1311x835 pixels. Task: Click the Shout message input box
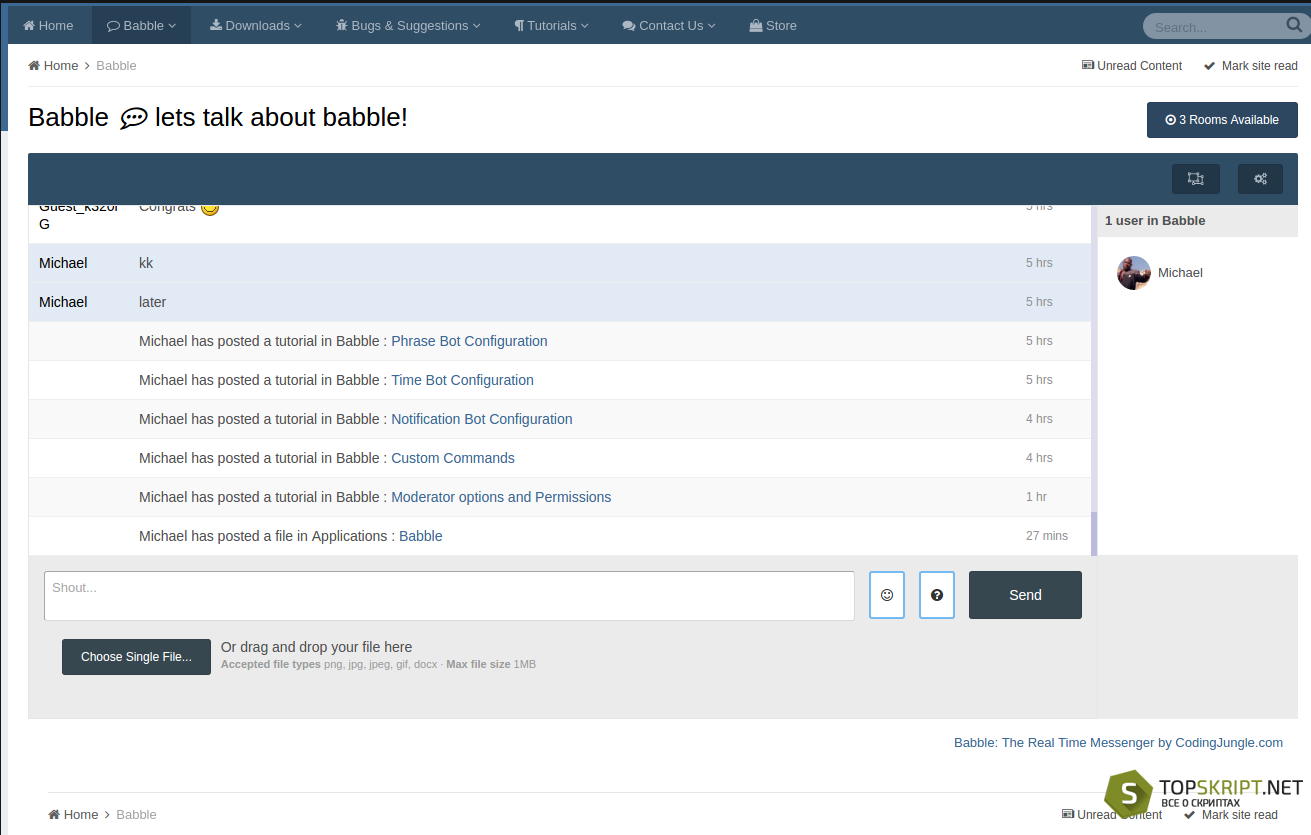point(449,596)
